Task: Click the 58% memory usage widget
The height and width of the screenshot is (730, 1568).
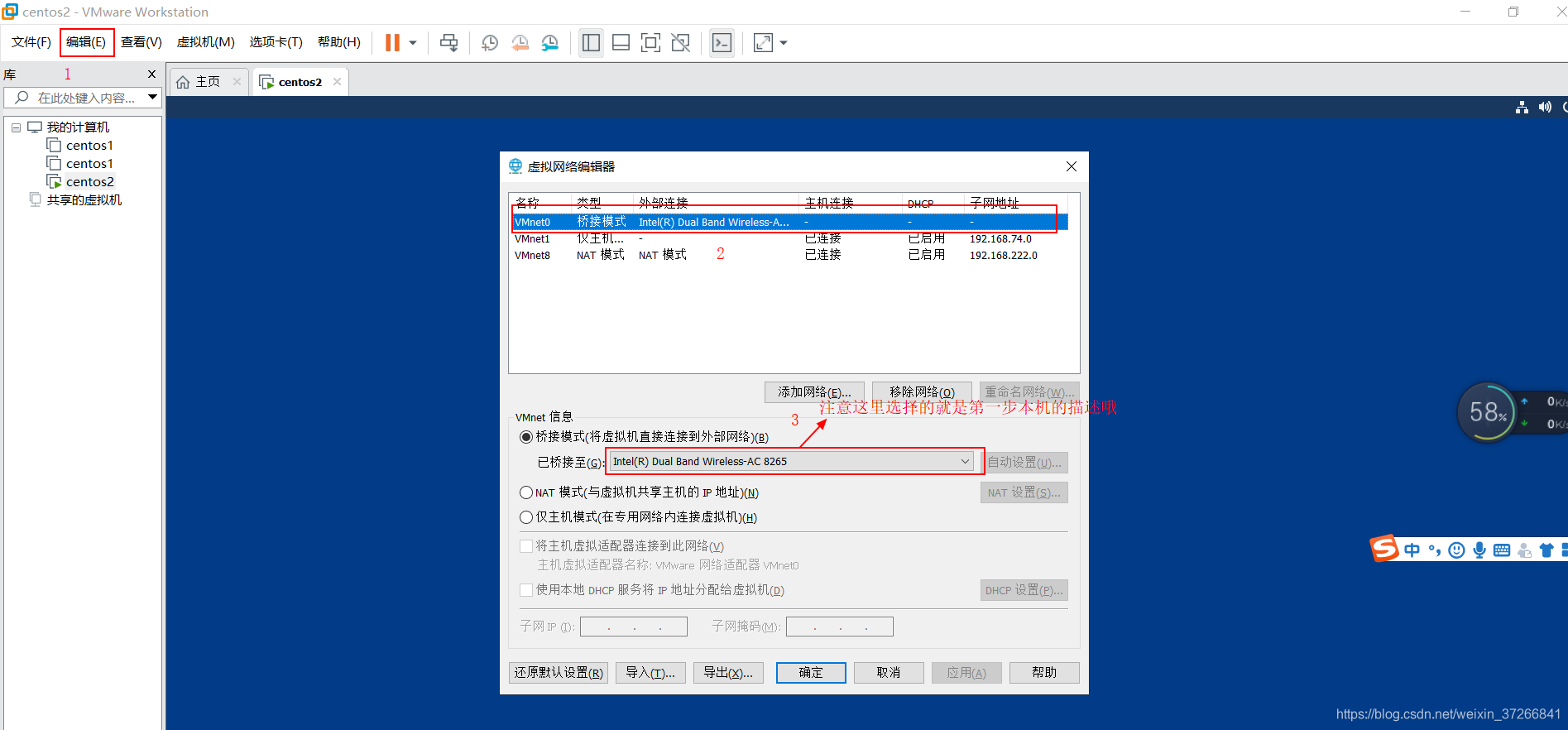Action: tap(1488, 411)
